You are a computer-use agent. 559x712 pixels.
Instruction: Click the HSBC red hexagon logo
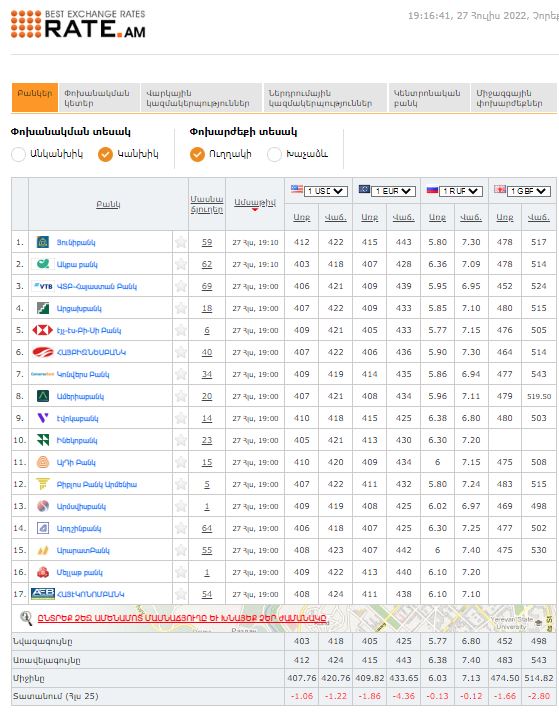pyautogui.click(x=43, y=330)
